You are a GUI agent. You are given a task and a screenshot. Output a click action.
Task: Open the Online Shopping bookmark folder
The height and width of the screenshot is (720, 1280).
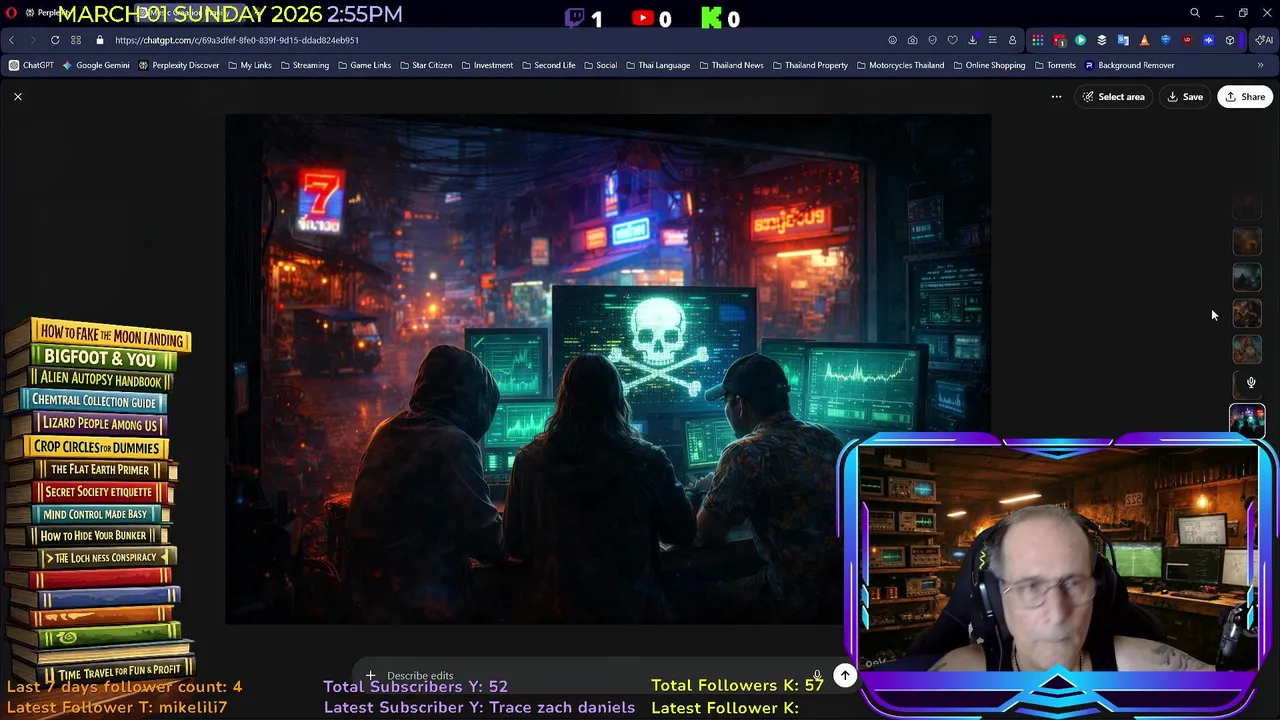click(x=989, y=65)
